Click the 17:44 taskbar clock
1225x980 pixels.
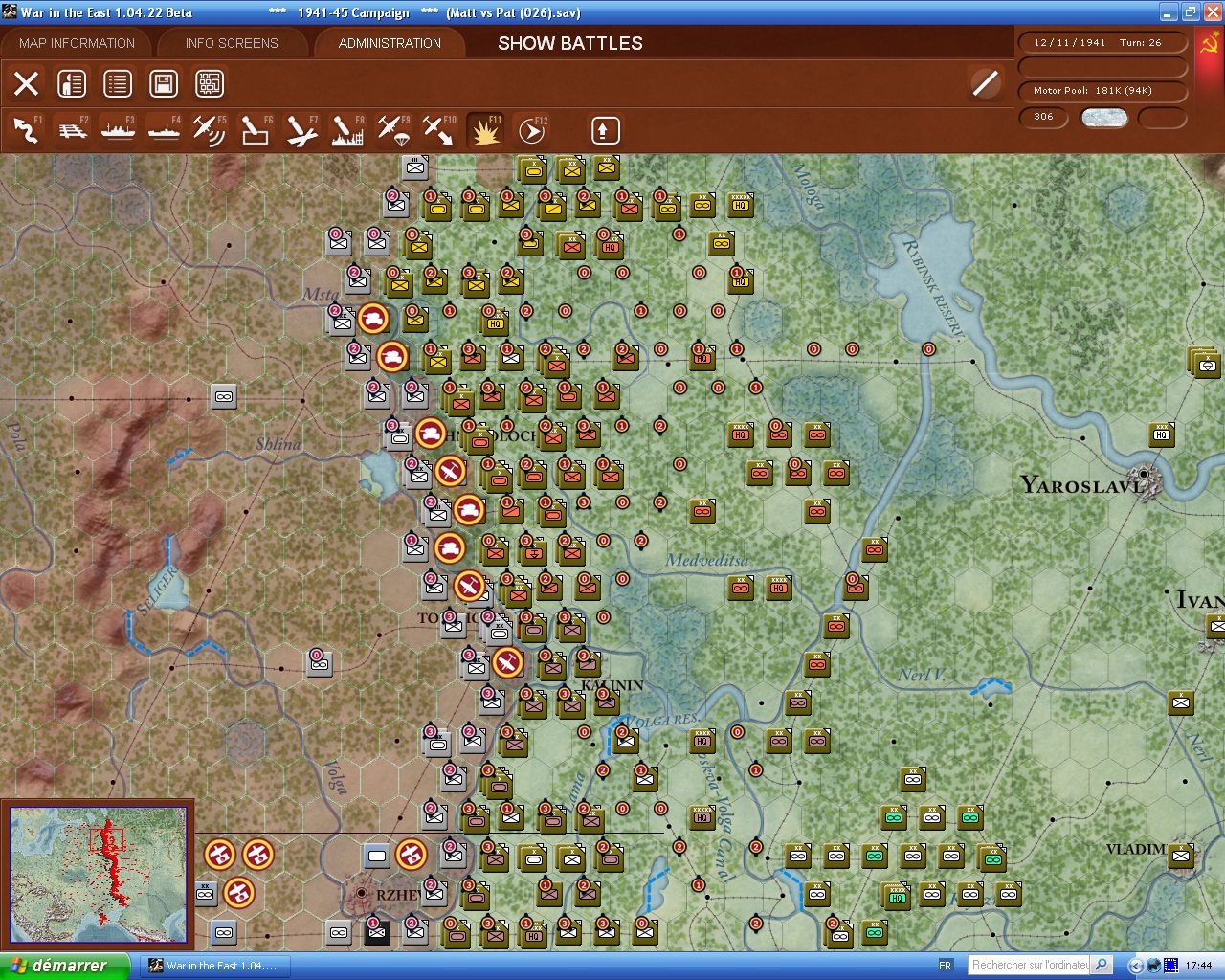tap(1198, 966)
